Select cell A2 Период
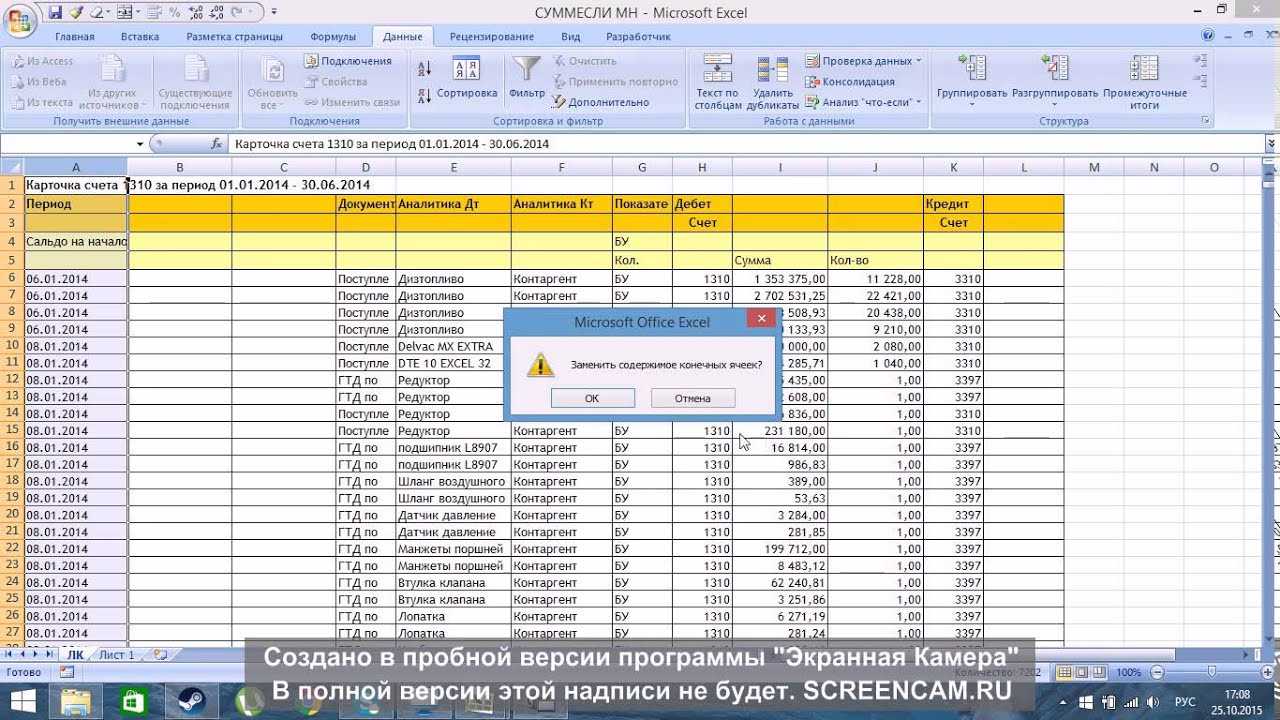This screenshot has width=1280, height=720. click(x=76, y=204)
